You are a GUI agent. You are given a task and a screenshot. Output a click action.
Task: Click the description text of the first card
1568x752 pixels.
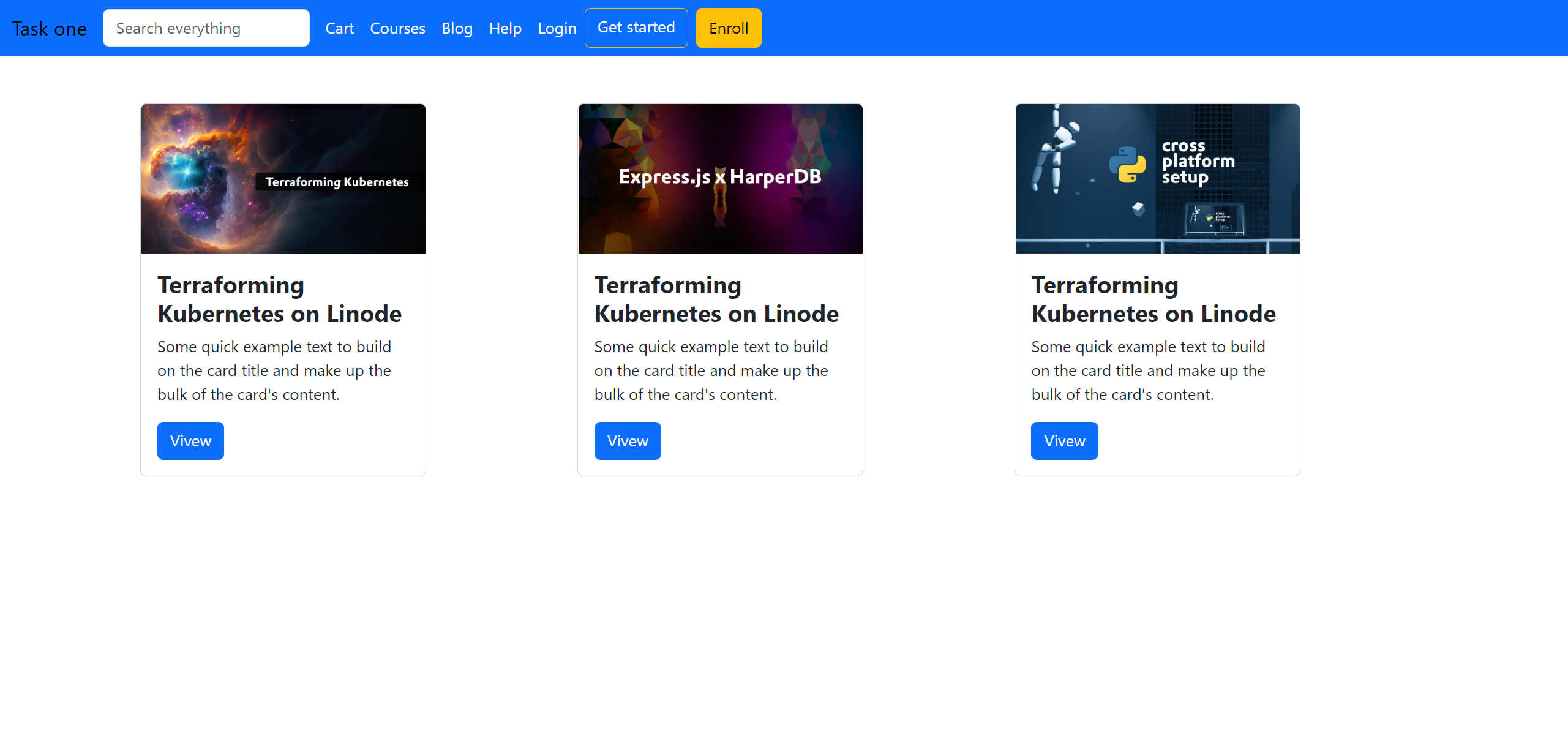(274, 370)
